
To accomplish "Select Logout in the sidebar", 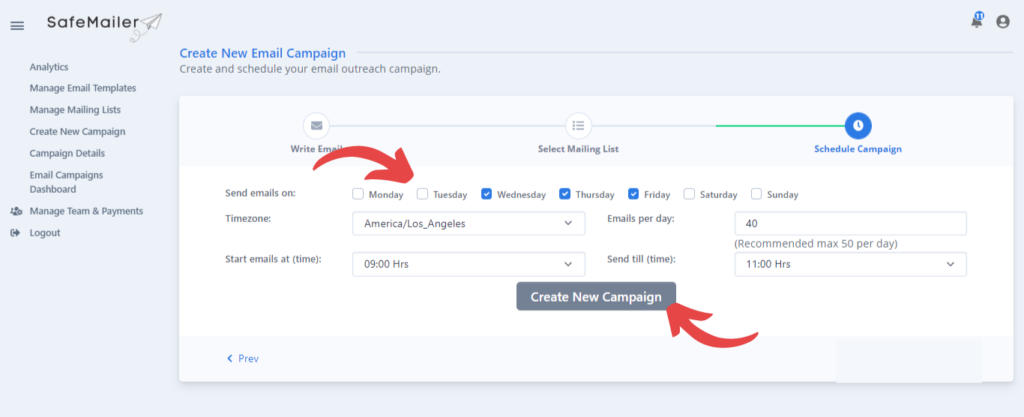I will click(45, 233).
